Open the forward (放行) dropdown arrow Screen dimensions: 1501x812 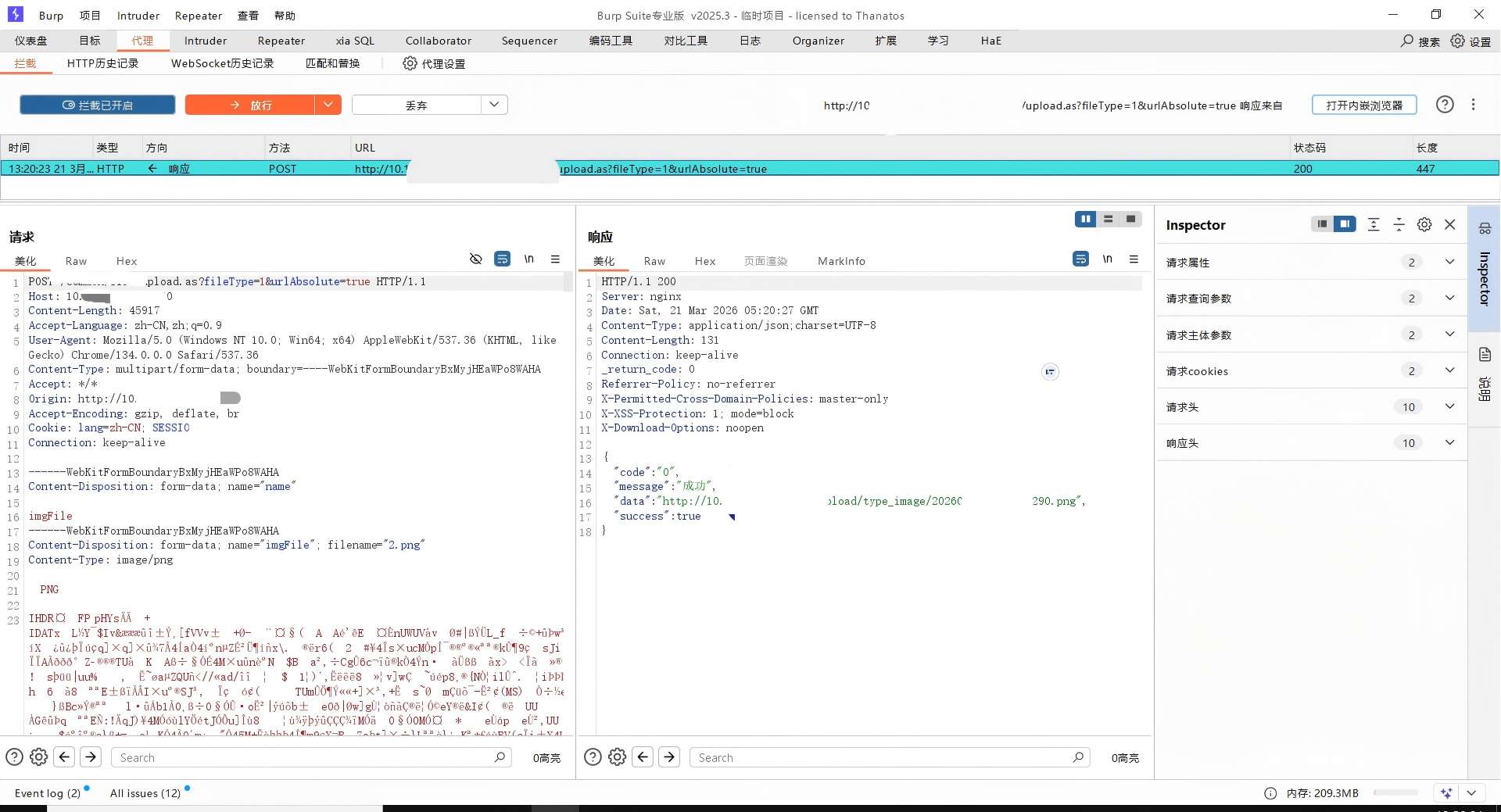[x=328, y=105]
